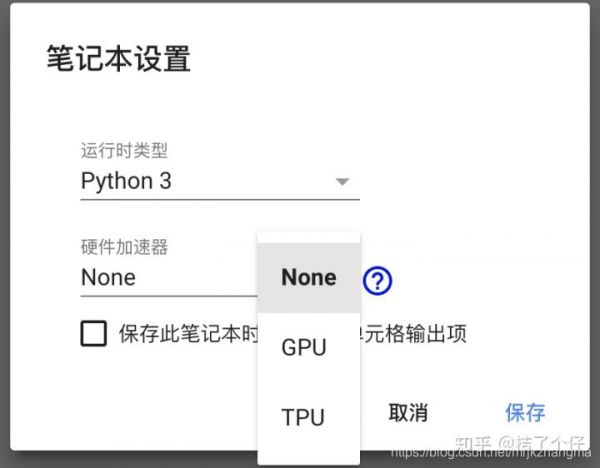Click the underline beneath Python 3
Image resolution: width=600 pixels, height=468 pixels.
coord(219,199)
